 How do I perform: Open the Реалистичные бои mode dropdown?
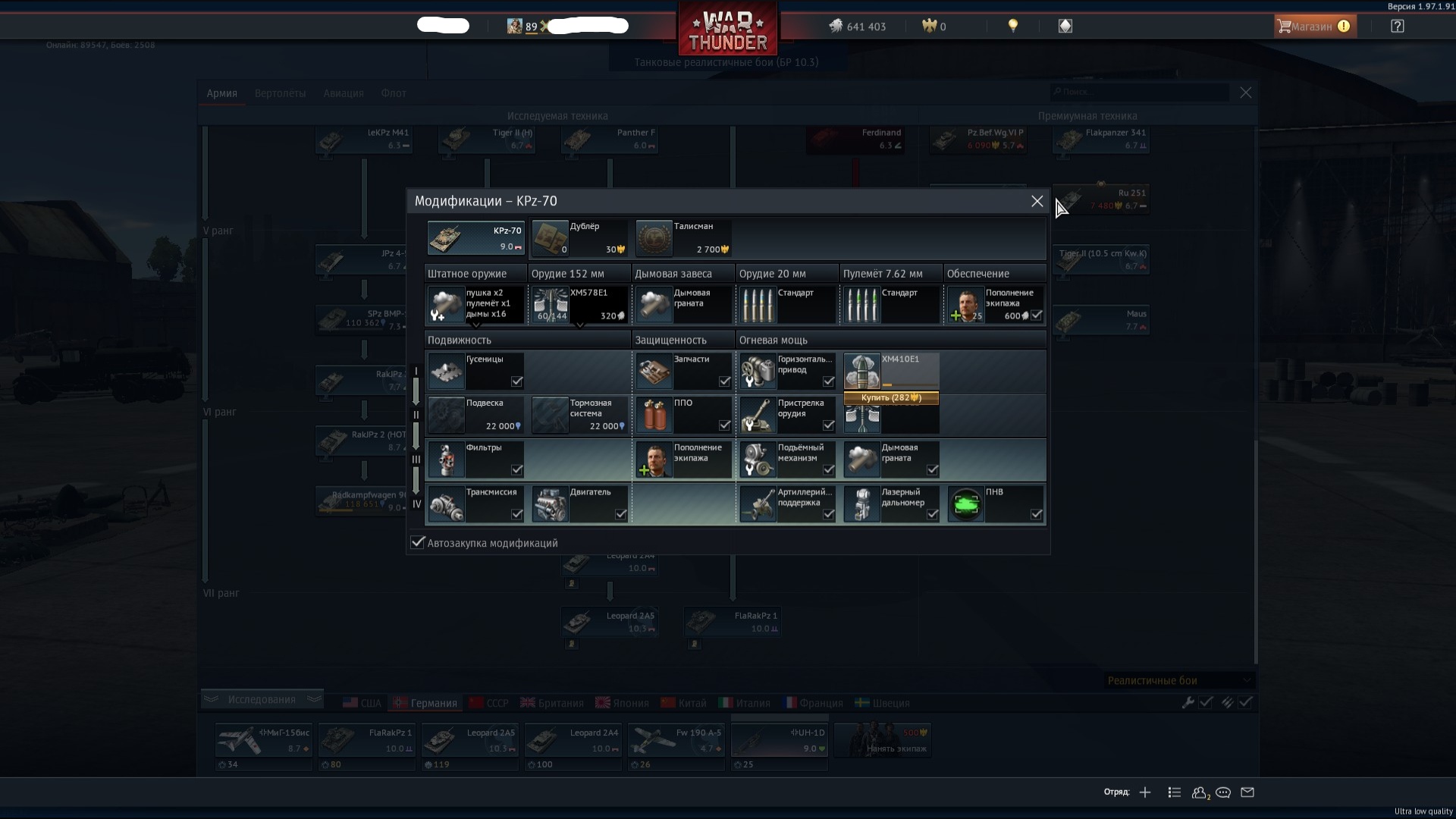point(1179,680)
